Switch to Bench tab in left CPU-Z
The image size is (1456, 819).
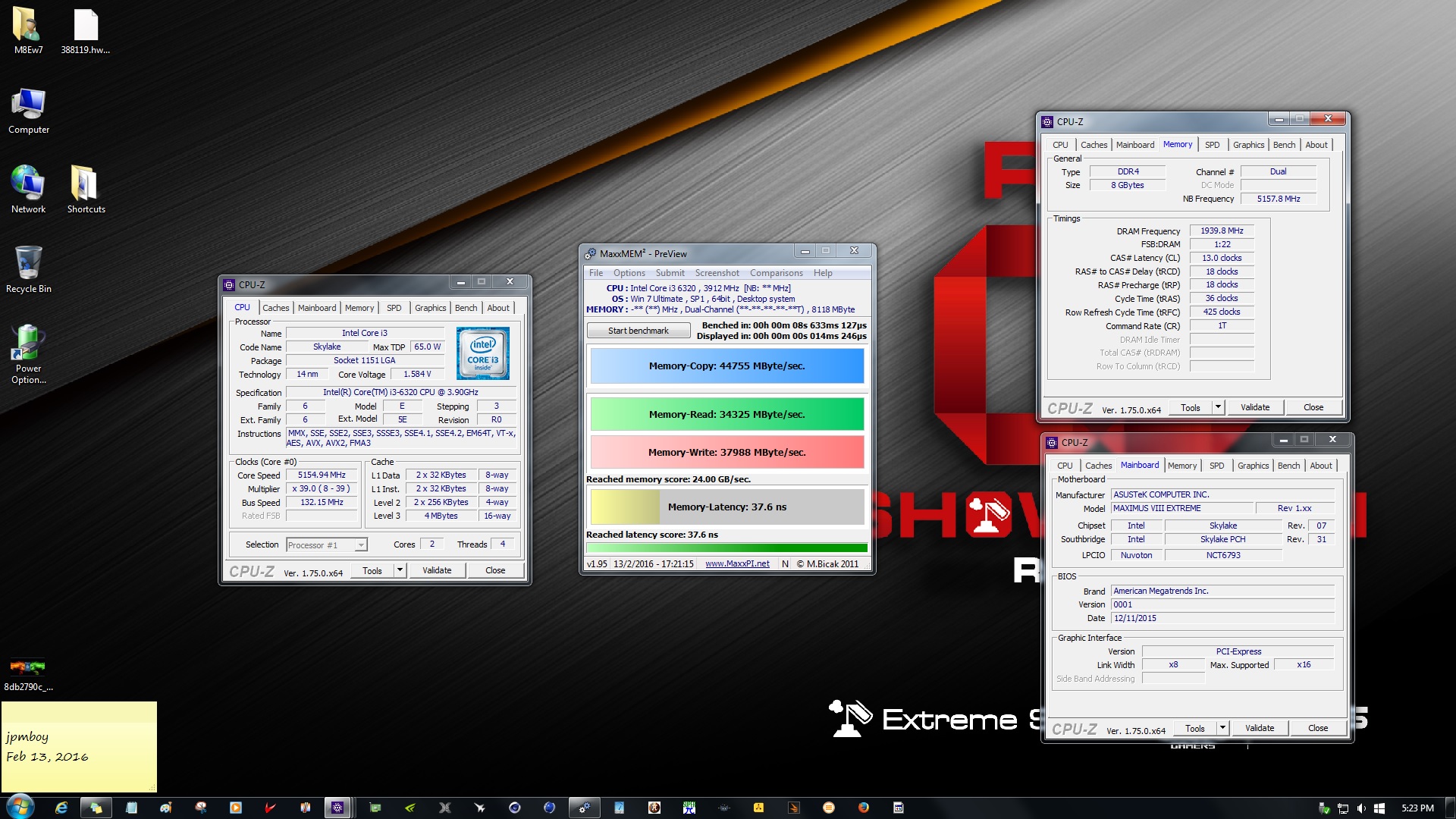[x=466, y=308]
